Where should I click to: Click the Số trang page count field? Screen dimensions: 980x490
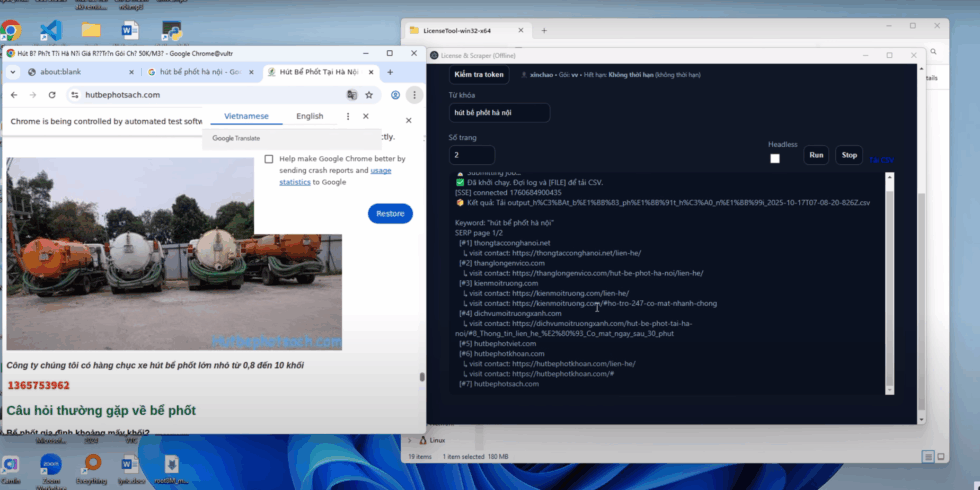(x=472, y=155)
